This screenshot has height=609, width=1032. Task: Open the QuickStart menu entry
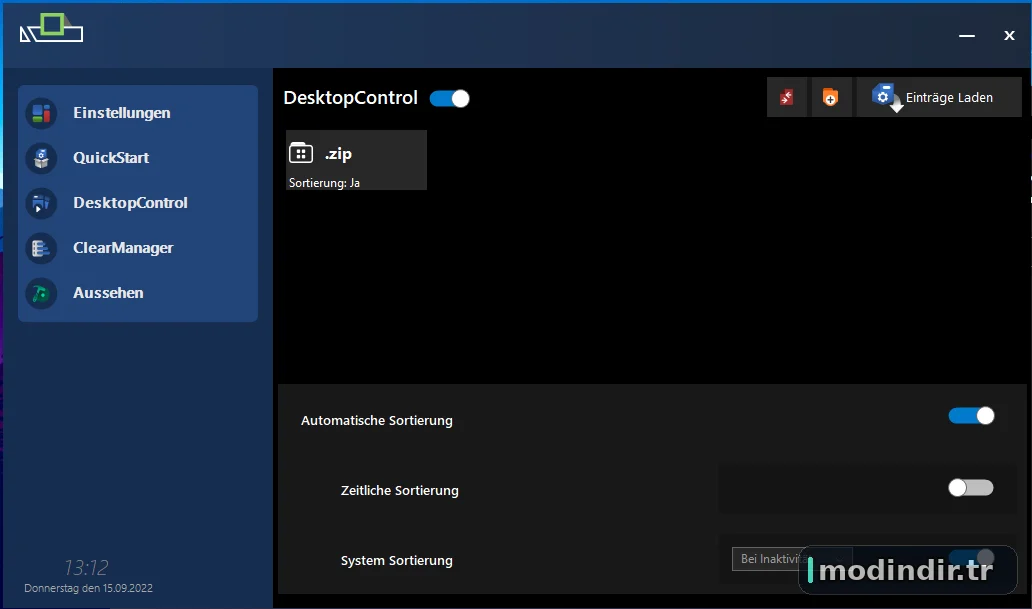pyautogui.click(x=111, y=158)
